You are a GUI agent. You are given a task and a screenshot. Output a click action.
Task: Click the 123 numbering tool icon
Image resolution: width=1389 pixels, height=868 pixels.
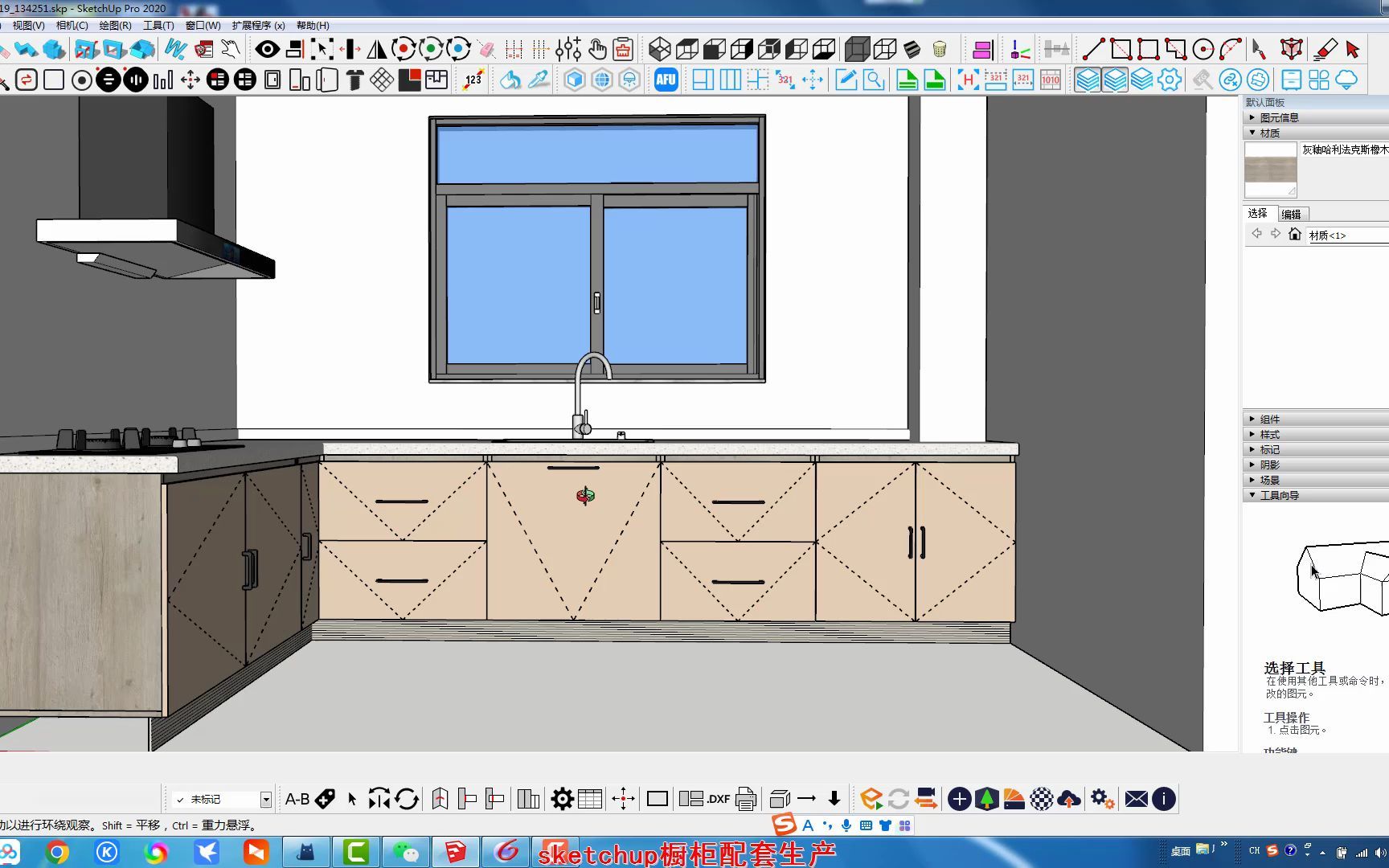pos(473,80)
